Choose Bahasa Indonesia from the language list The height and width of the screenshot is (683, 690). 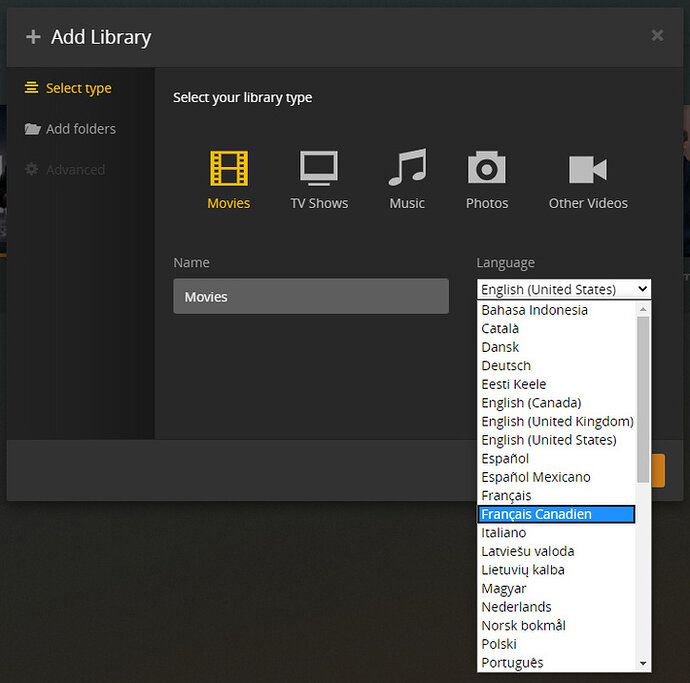556,310
